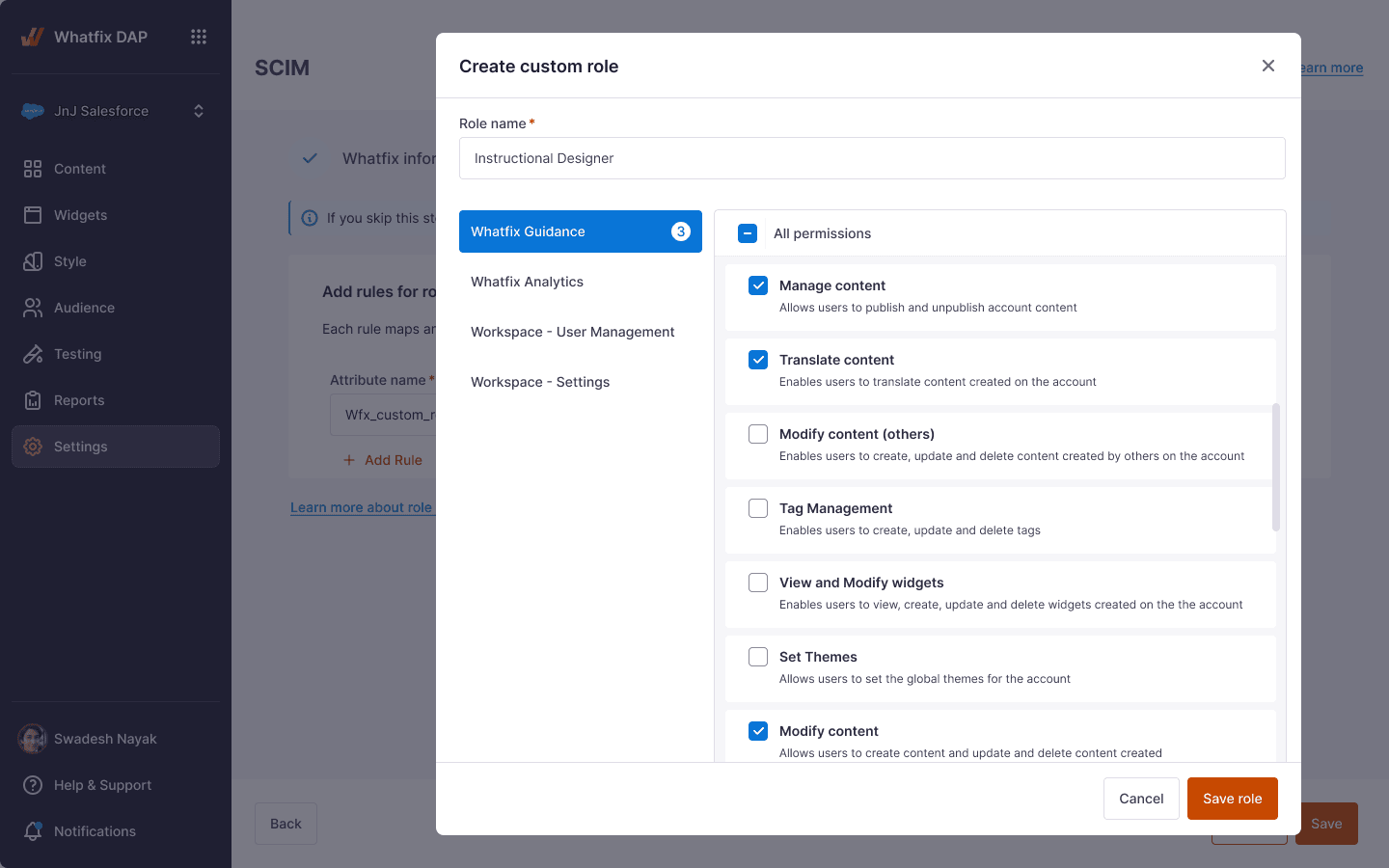
Task: Uncheck the Modify content permission
Action: tap(758, 731)
